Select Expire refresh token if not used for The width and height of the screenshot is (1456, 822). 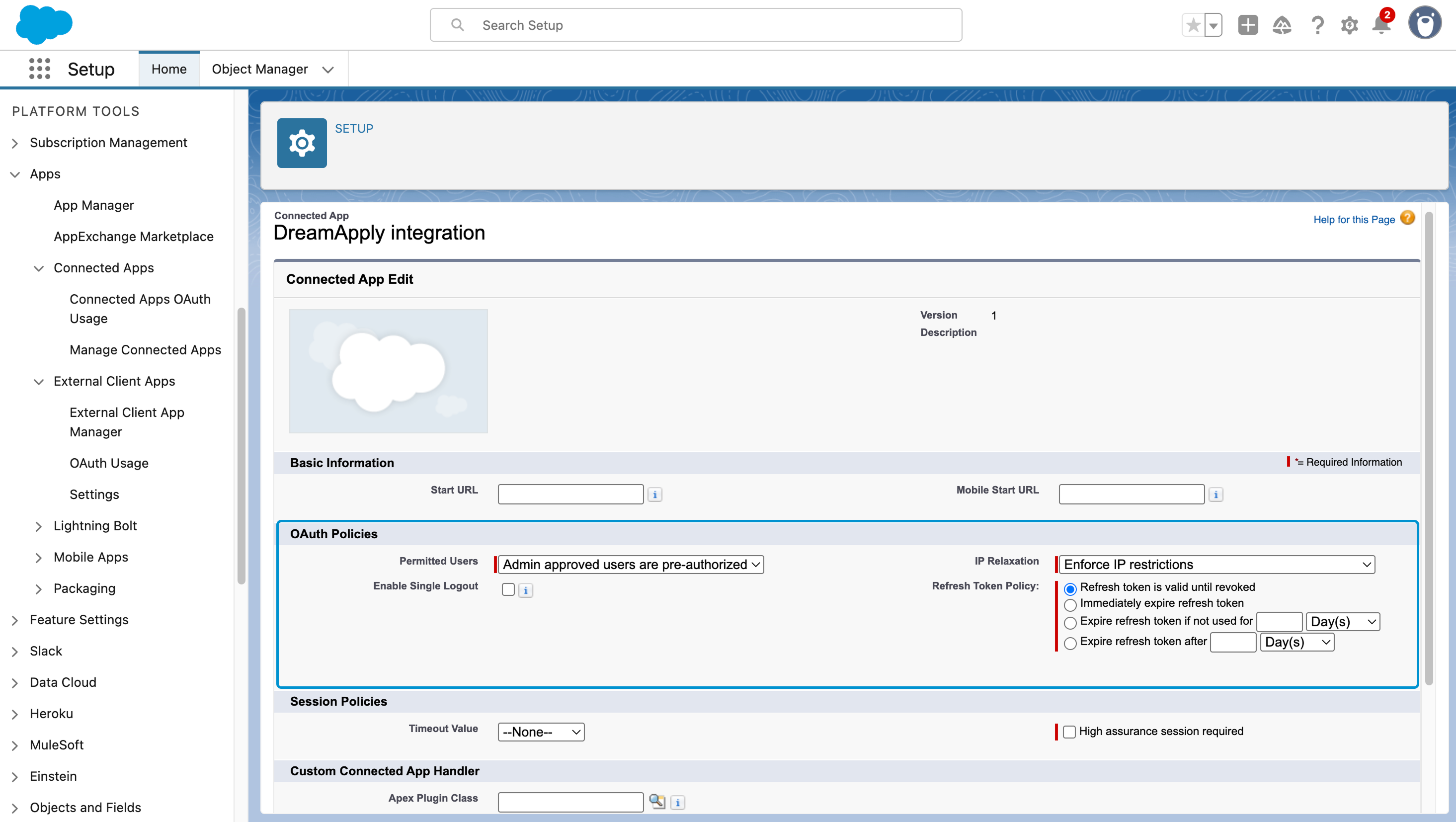1070,623
